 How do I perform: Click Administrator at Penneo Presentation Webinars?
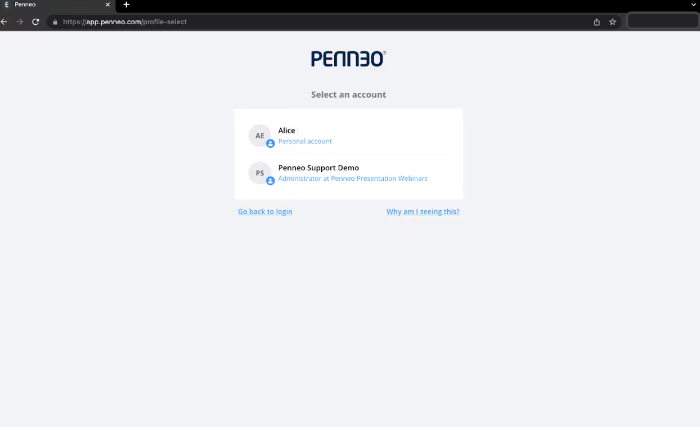click(353, 178)
